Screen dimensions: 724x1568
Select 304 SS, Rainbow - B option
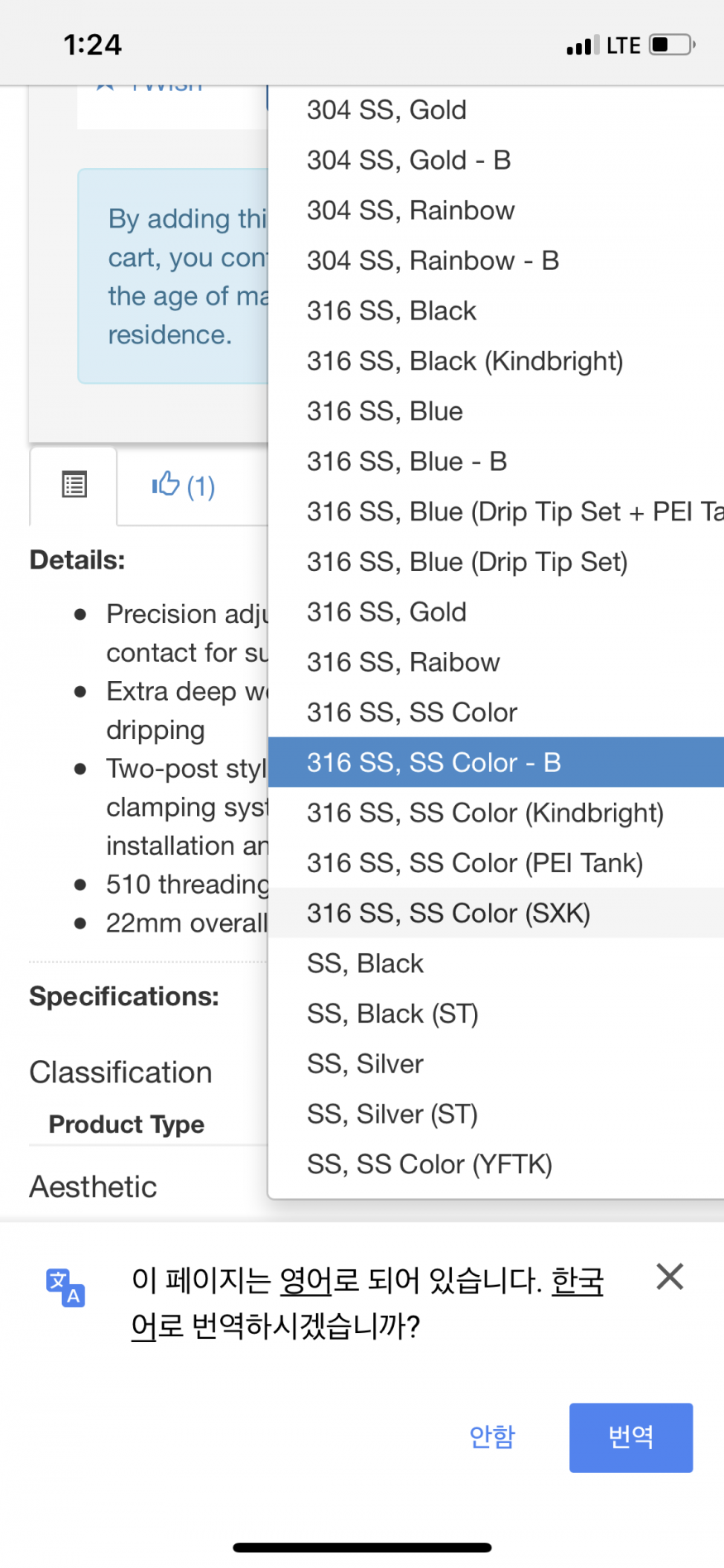click(x=433, y=261)
